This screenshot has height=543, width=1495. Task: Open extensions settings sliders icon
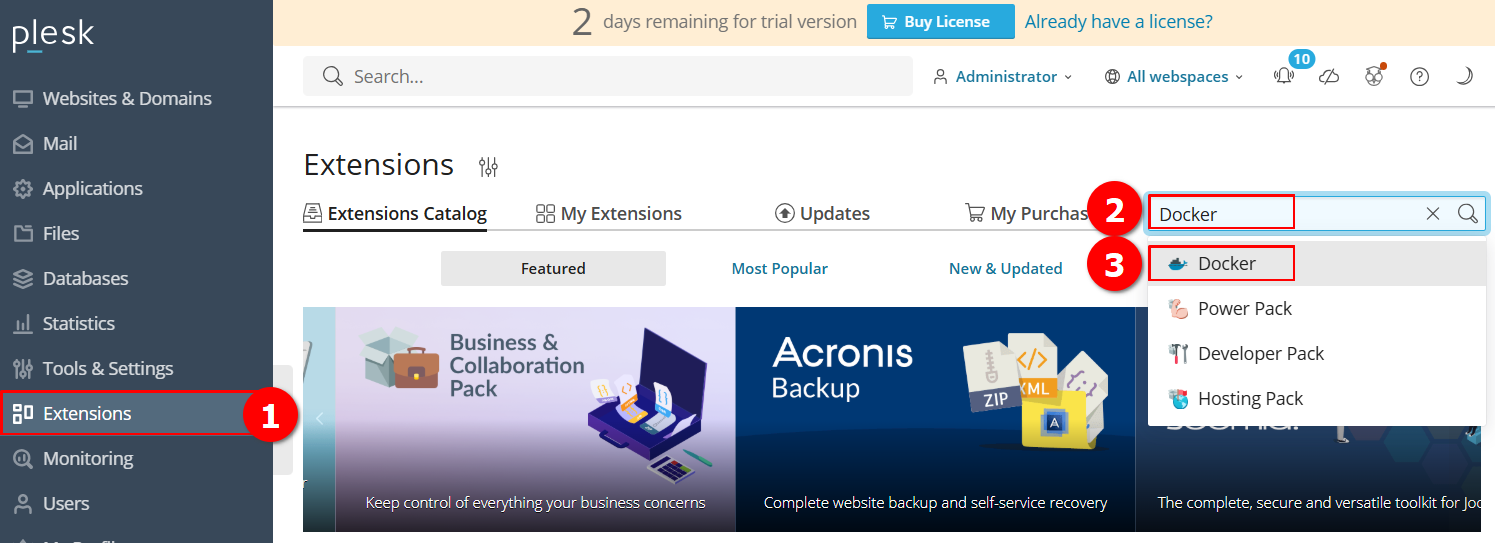tap(488, 167)
